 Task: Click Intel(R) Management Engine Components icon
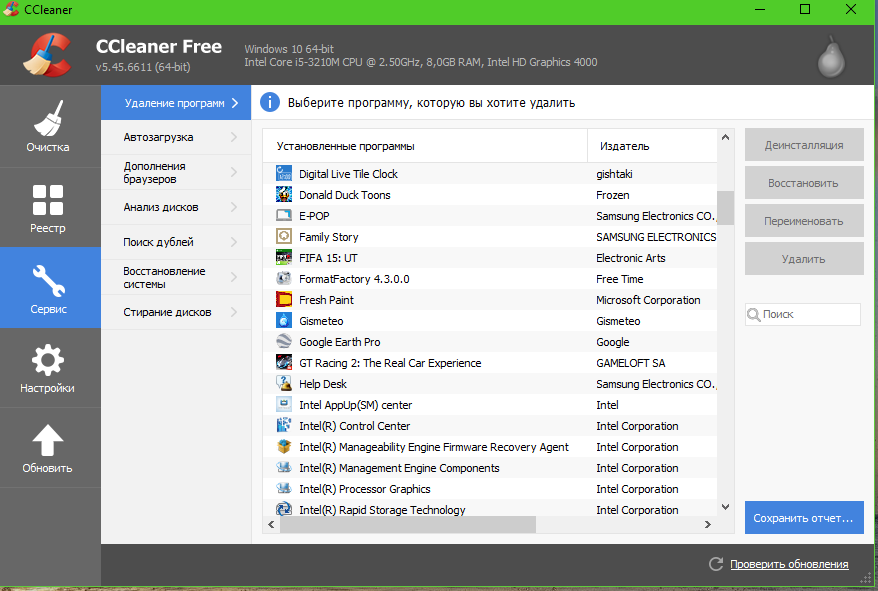click(x=284, y=467)
